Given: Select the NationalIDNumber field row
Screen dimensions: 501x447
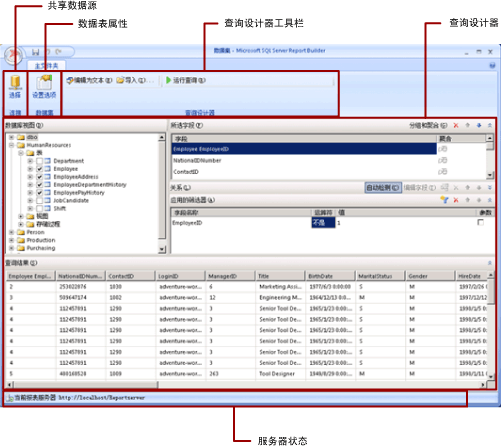Looking at the screenshot, I should click(x=304, y=161).
